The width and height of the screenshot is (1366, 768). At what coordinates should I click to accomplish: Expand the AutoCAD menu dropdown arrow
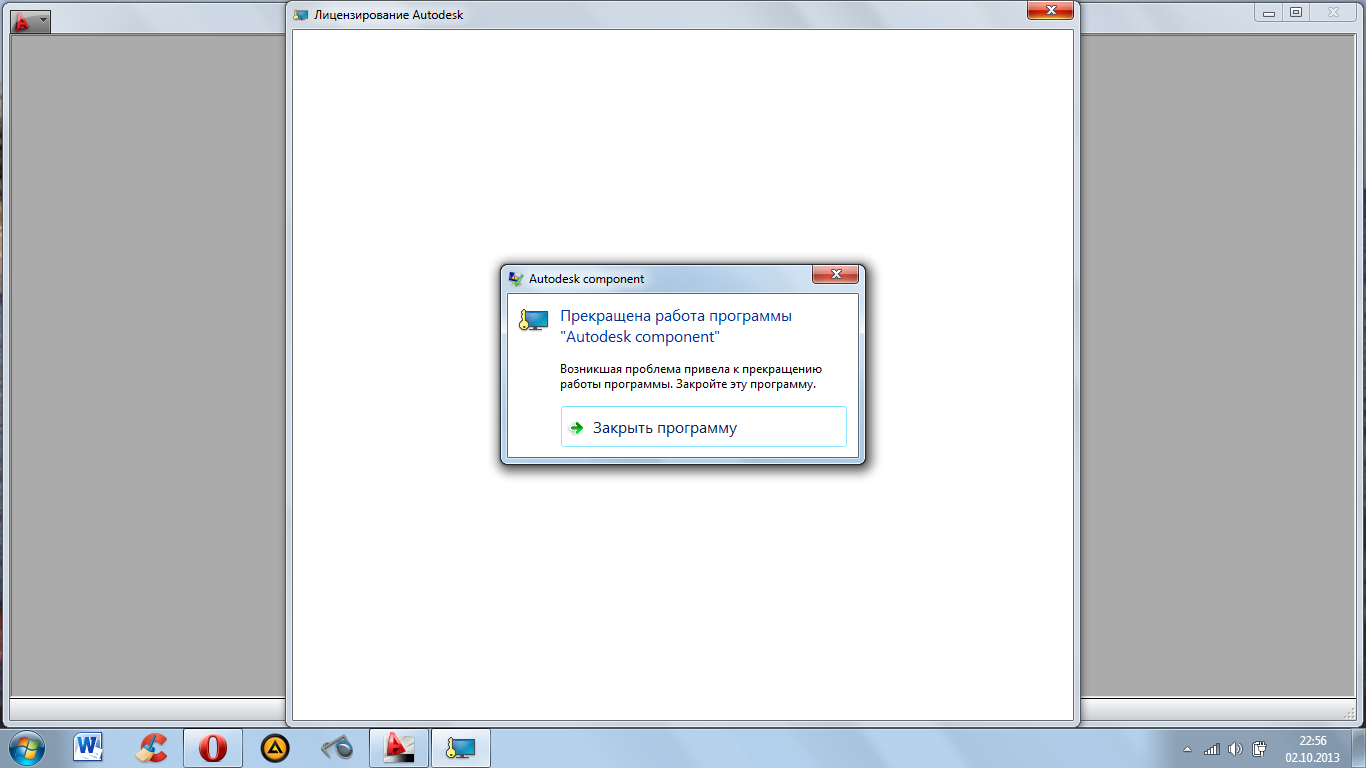(43, 20)
